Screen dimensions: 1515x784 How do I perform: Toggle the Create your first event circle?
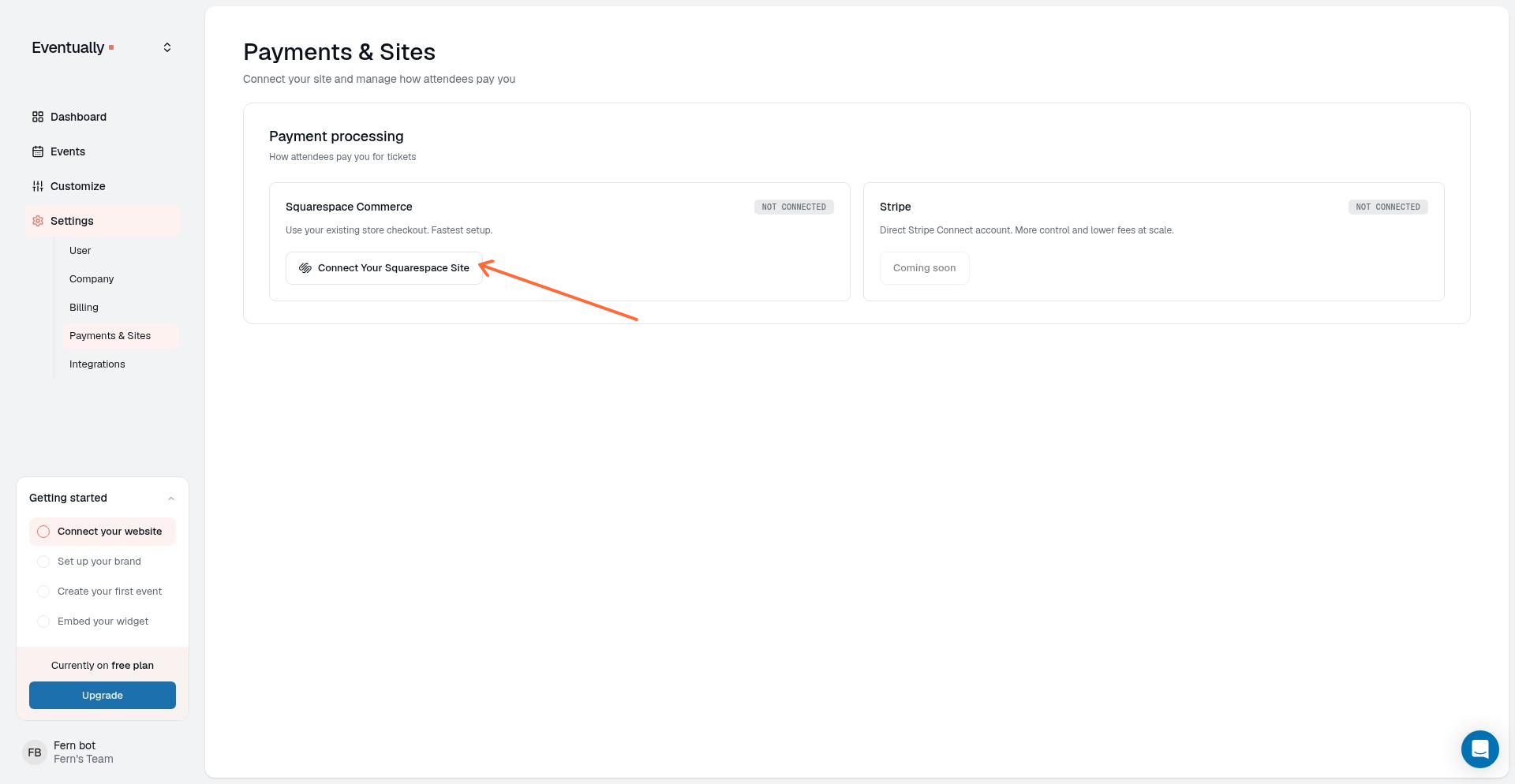43,592
